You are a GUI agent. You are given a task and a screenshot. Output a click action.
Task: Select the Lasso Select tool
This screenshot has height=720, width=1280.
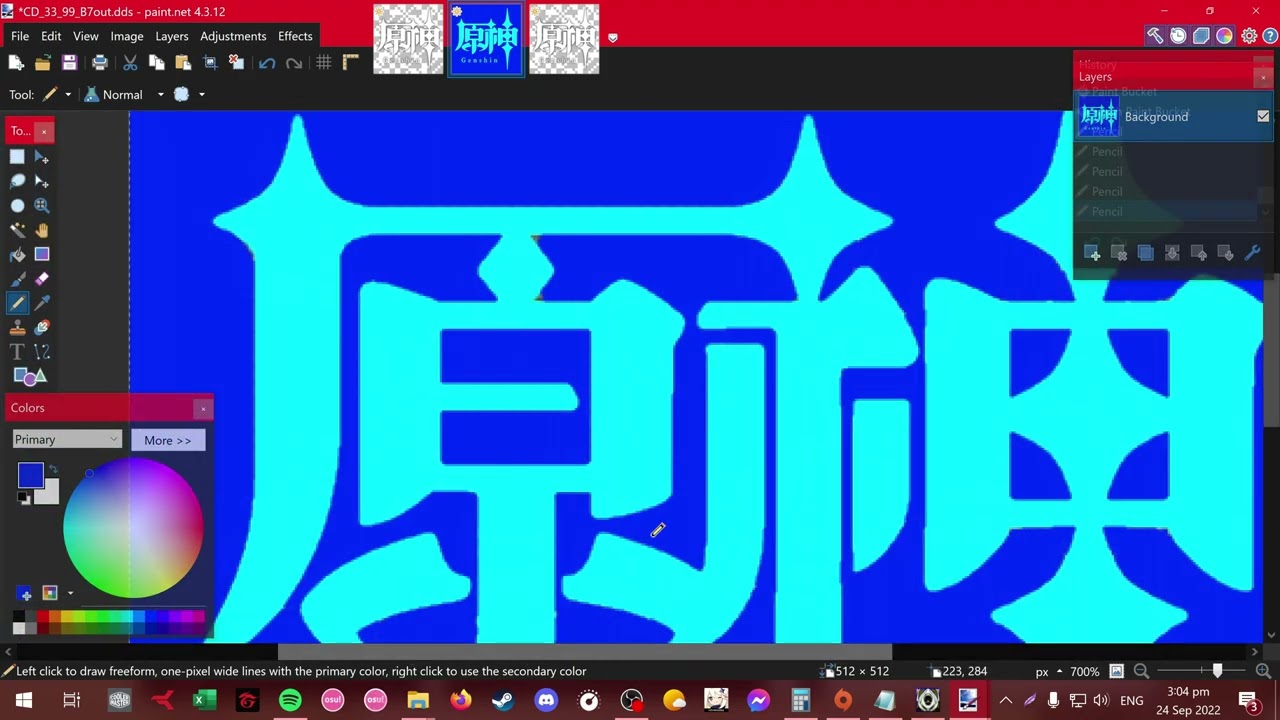click(17, 181)
